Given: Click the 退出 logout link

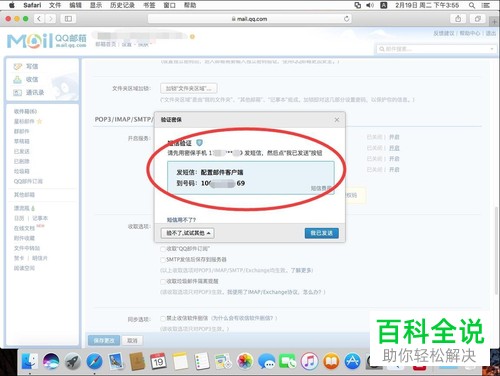Looking at the screenshot, I should coord(491,33).
